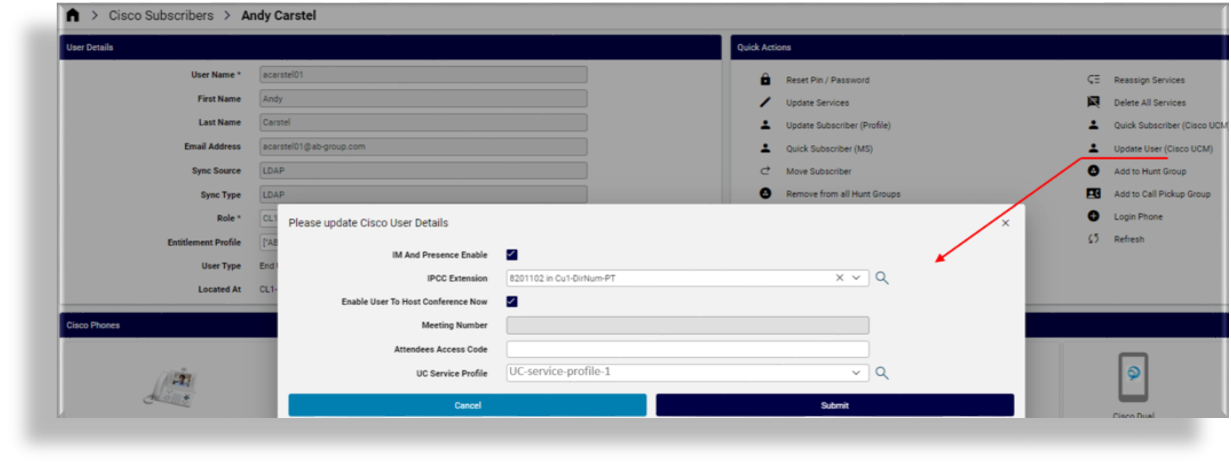The width and height of the screenshot is (1231, 469).
Task: Click the Move Subscriber arrow icon
Action: pyautogui.click(x=765, y=171)
